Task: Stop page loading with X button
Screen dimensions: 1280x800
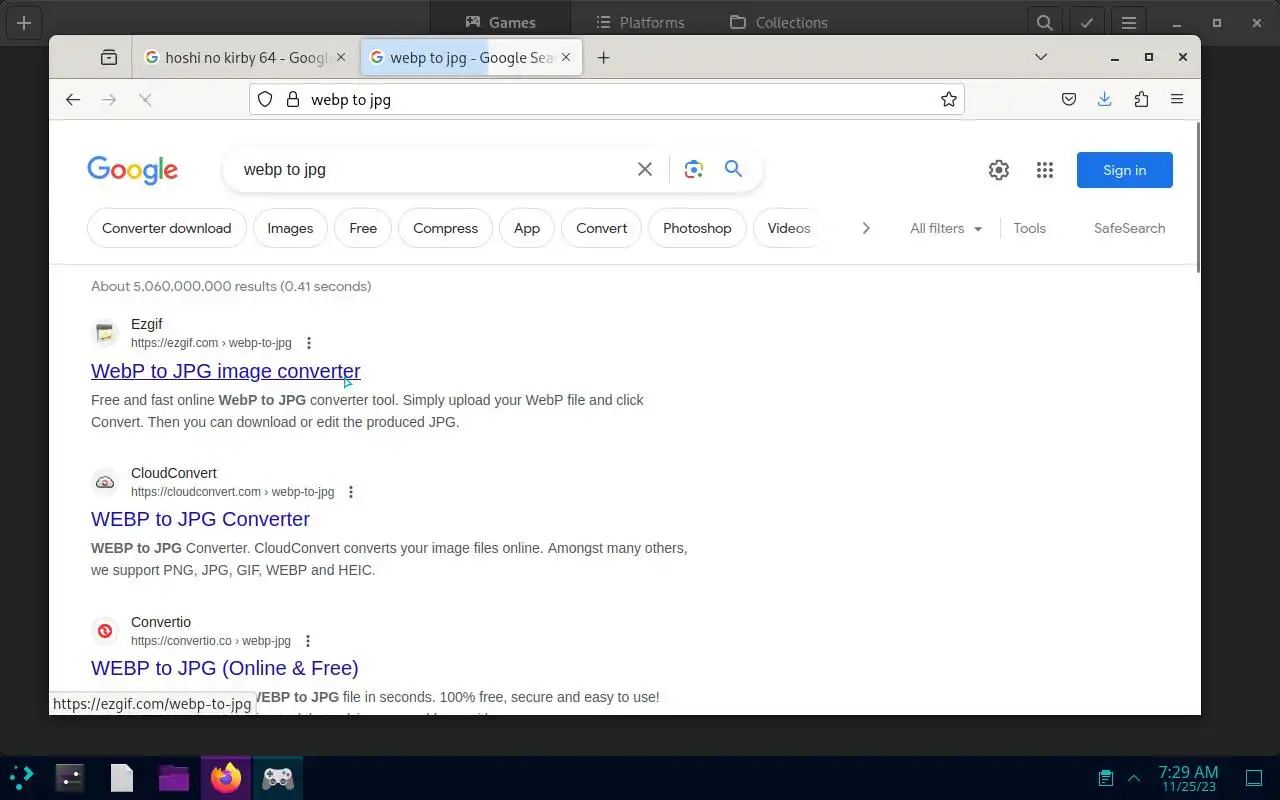Action: 145,99
